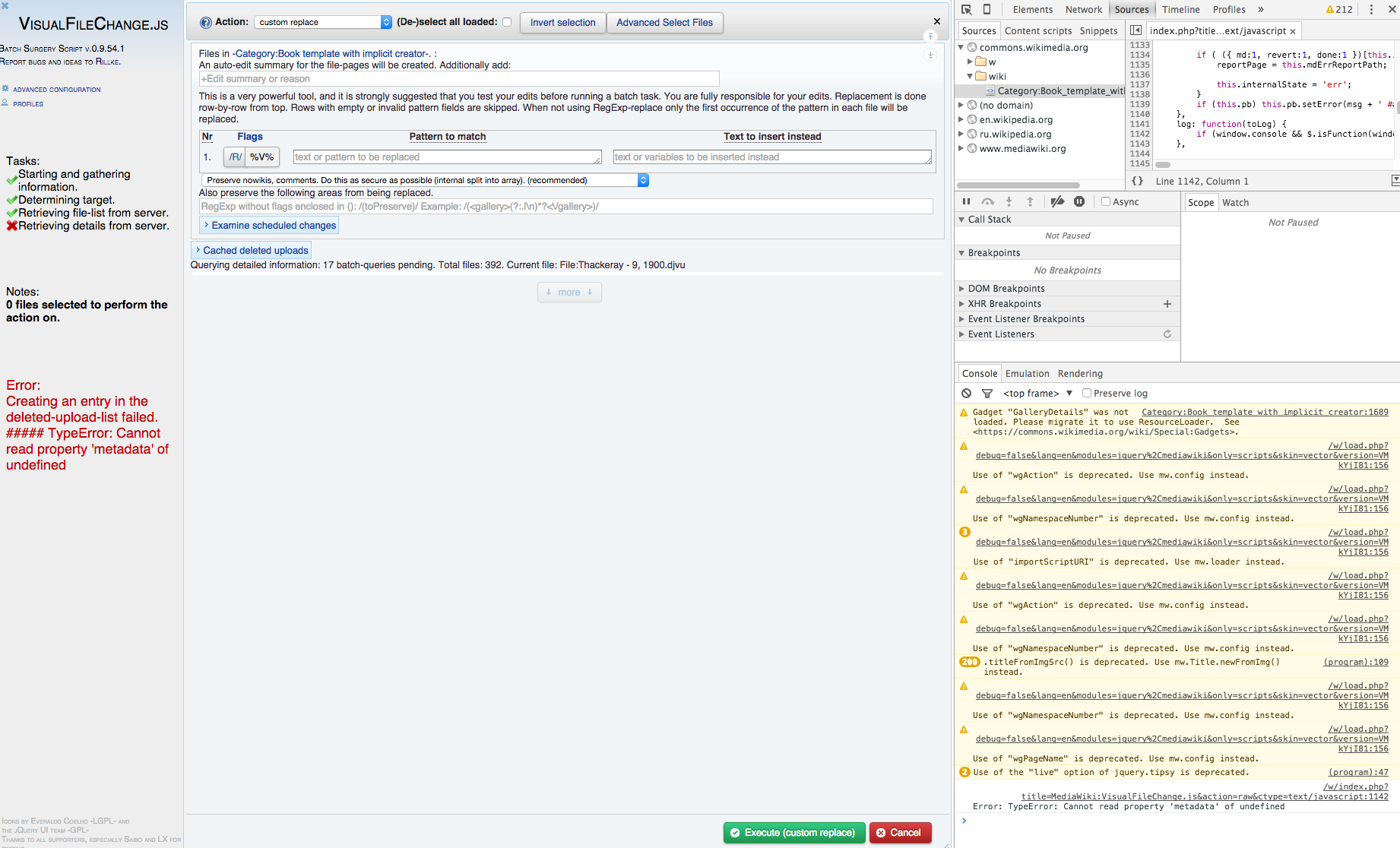Image resolution: width=1400 pixels, height=848 pixels.
Task: Collapse the commons.wikimedia.org tree node
Action: tap(961, 47)
